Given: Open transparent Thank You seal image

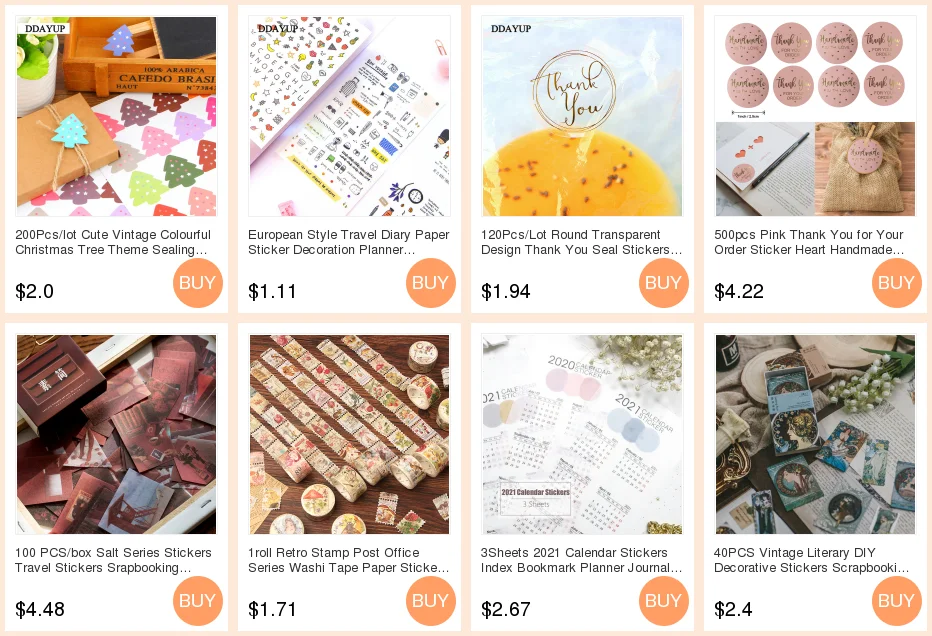Looking at the screenshot, I should 582,116.
